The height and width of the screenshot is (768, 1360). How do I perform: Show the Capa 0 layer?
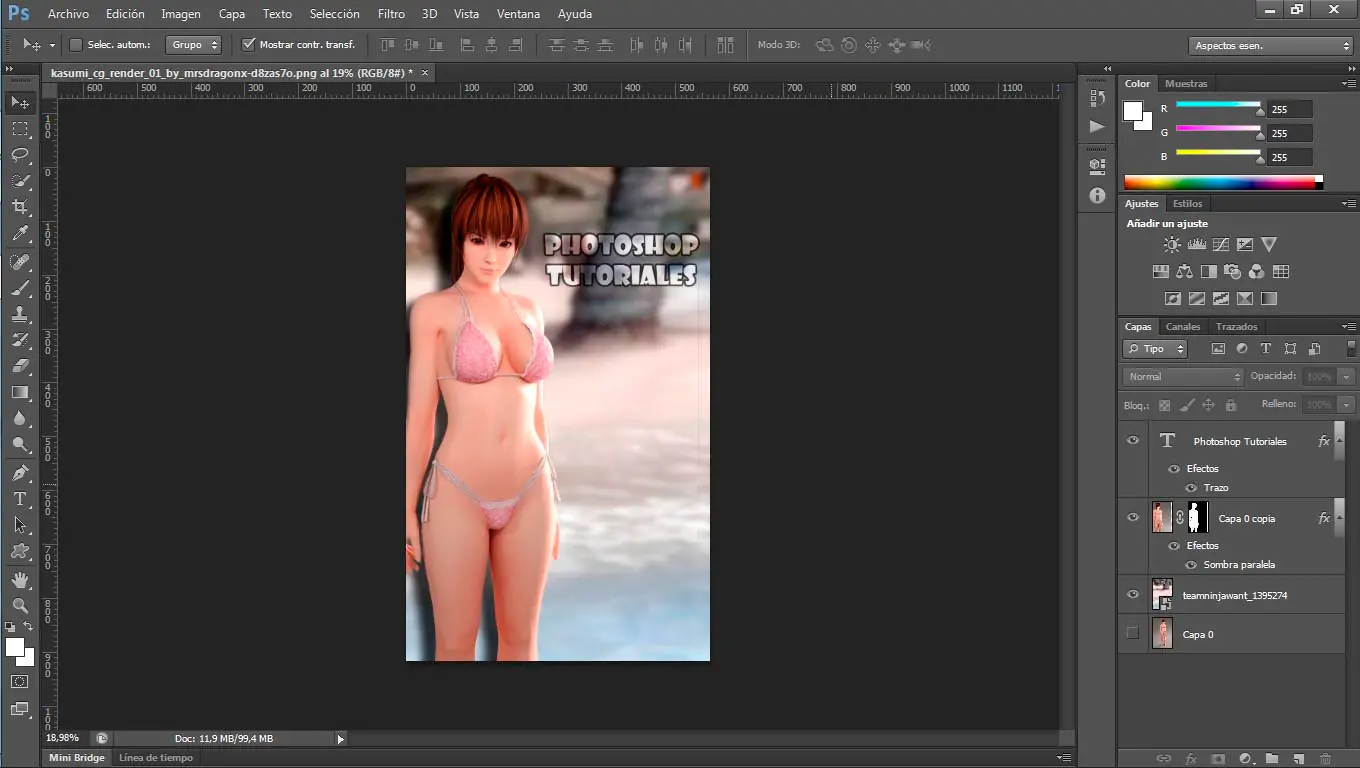1132,633
